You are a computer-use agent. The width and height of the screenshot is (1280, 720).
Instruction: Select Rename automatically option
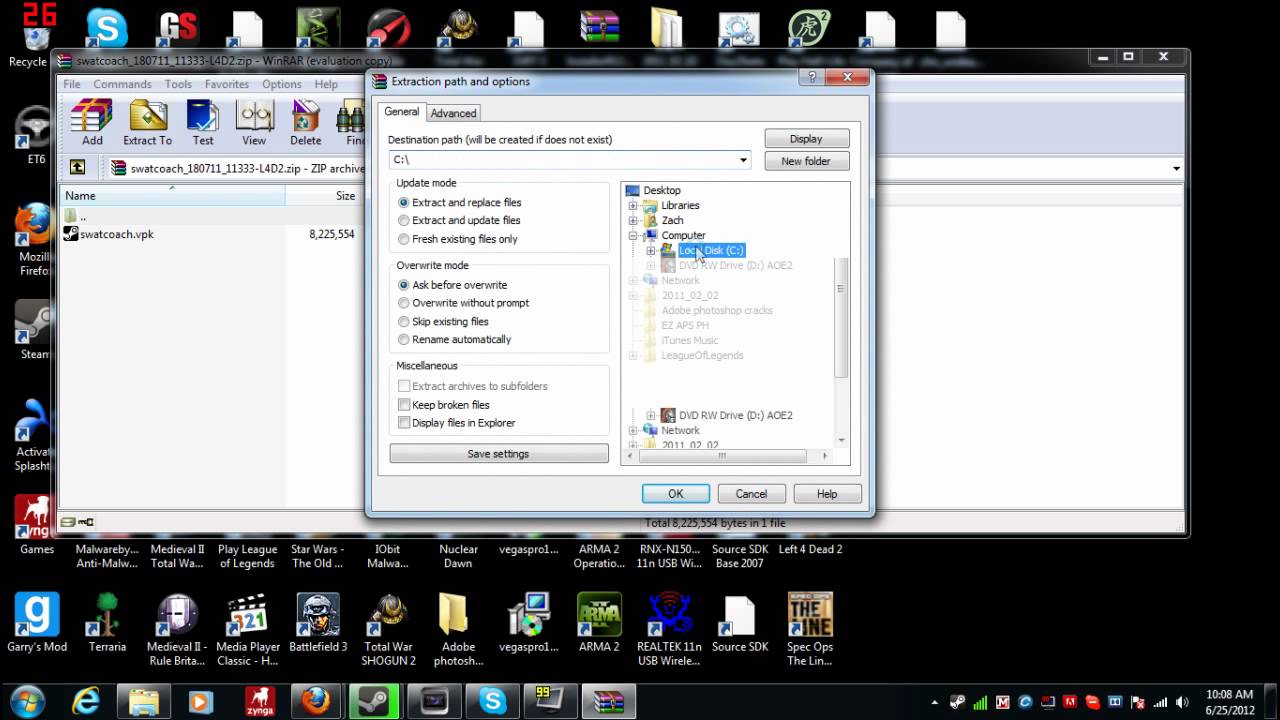pyautogui.click(x=455, y=340)
